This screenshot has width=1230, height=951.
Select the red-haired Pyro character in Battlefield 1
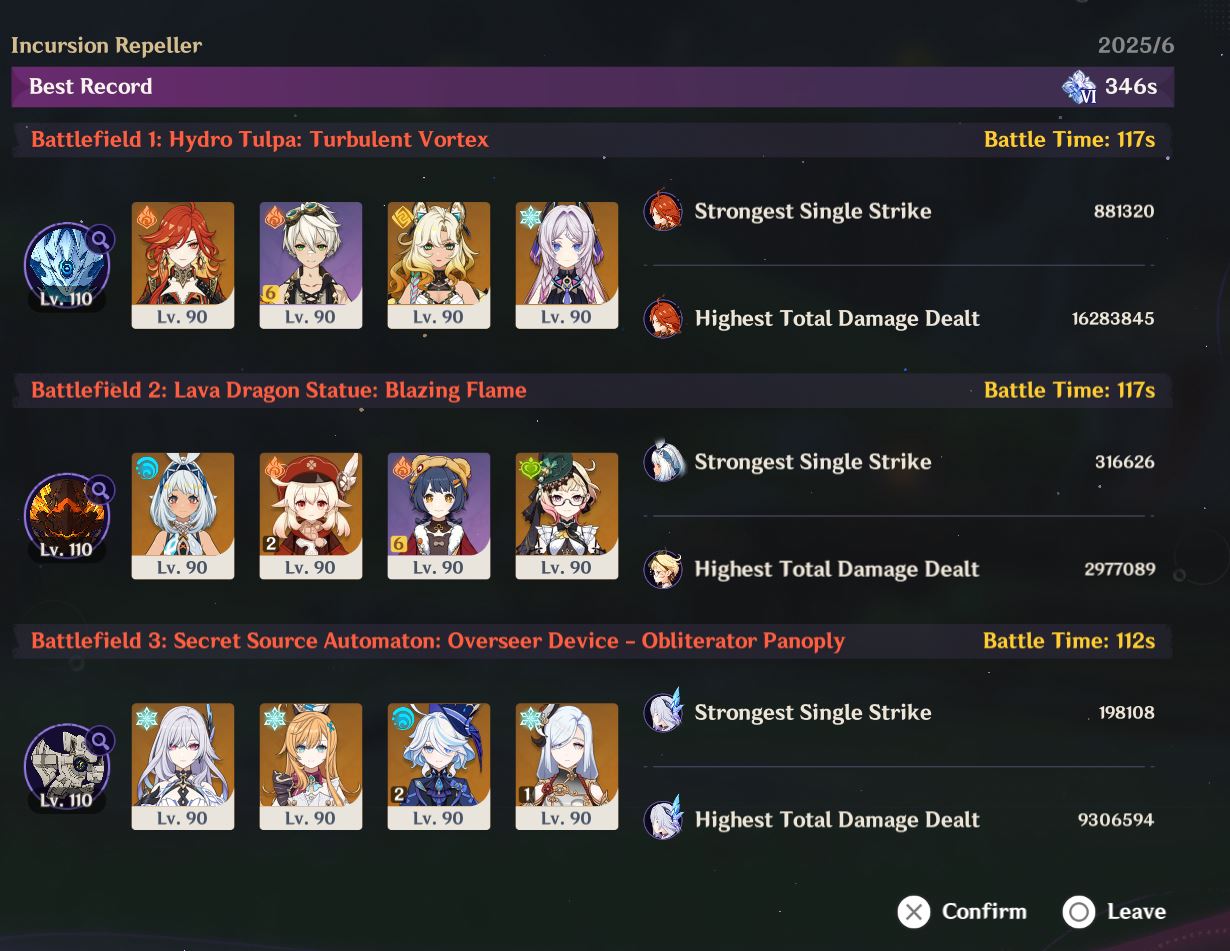183,265
